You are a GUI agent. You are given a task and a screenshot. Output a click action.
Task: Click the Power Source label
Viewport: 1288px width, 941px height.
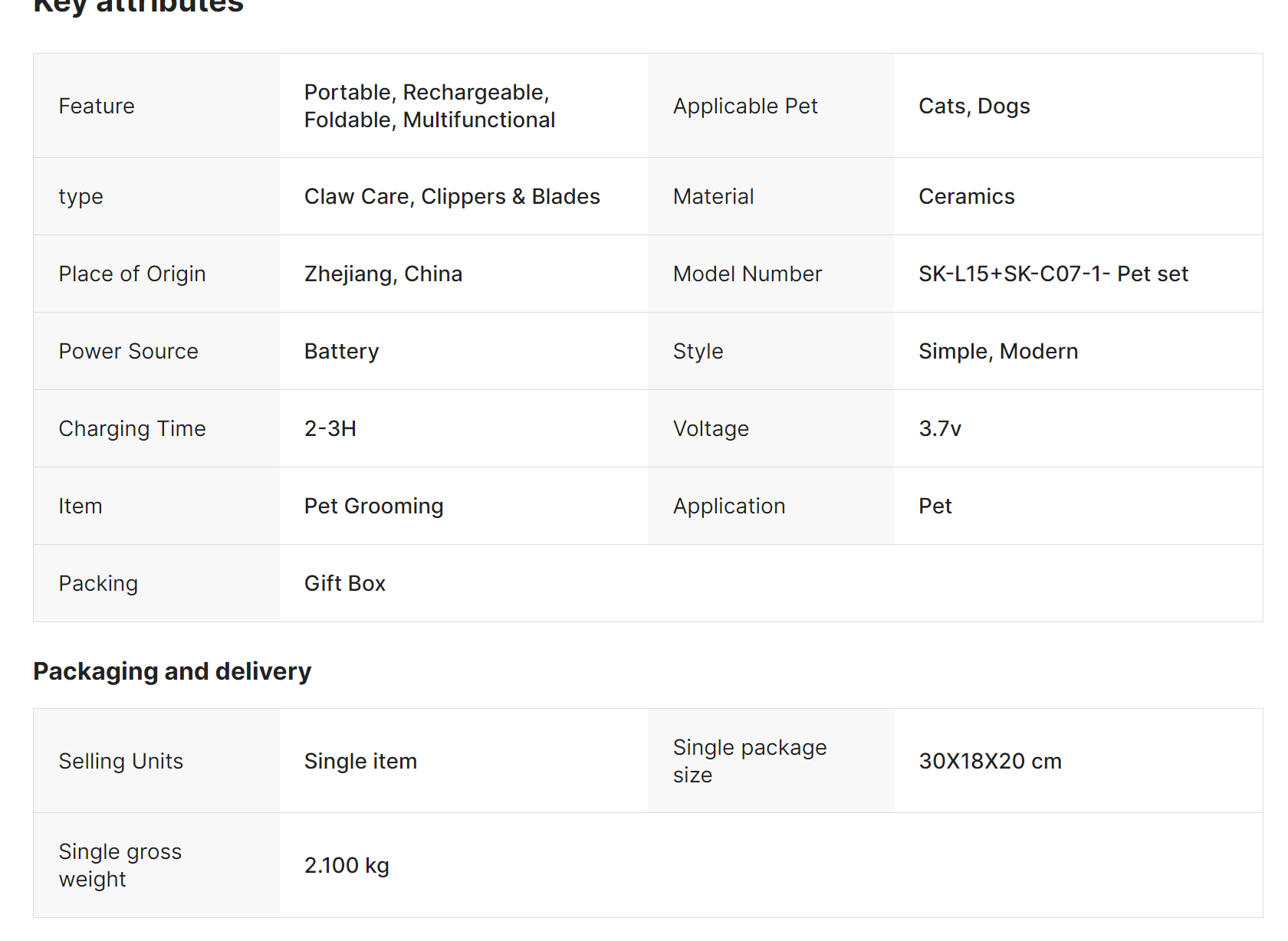(x=128, y=351)
